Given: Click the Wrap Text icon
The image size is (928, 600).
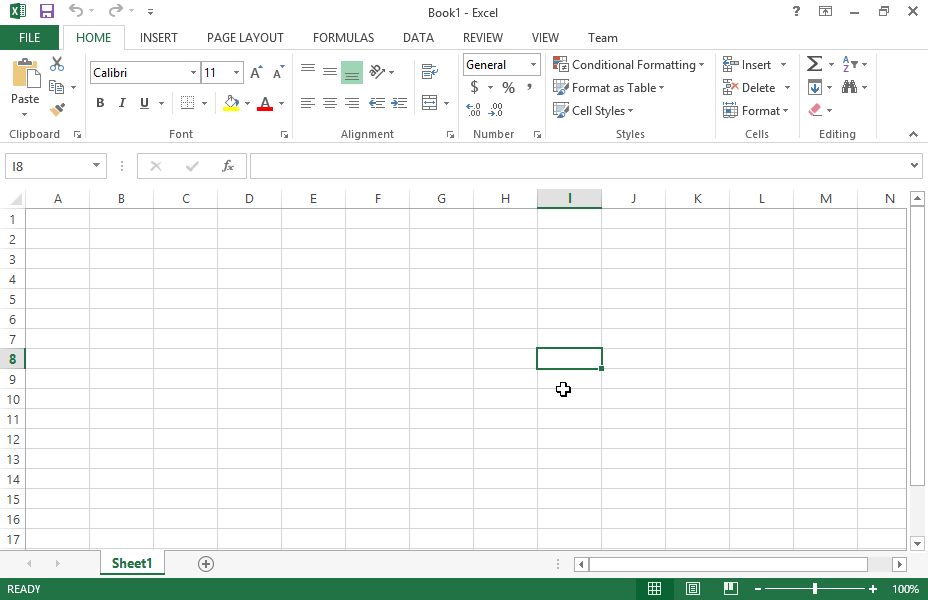Looking at the screenshot, I should point(430,72).
